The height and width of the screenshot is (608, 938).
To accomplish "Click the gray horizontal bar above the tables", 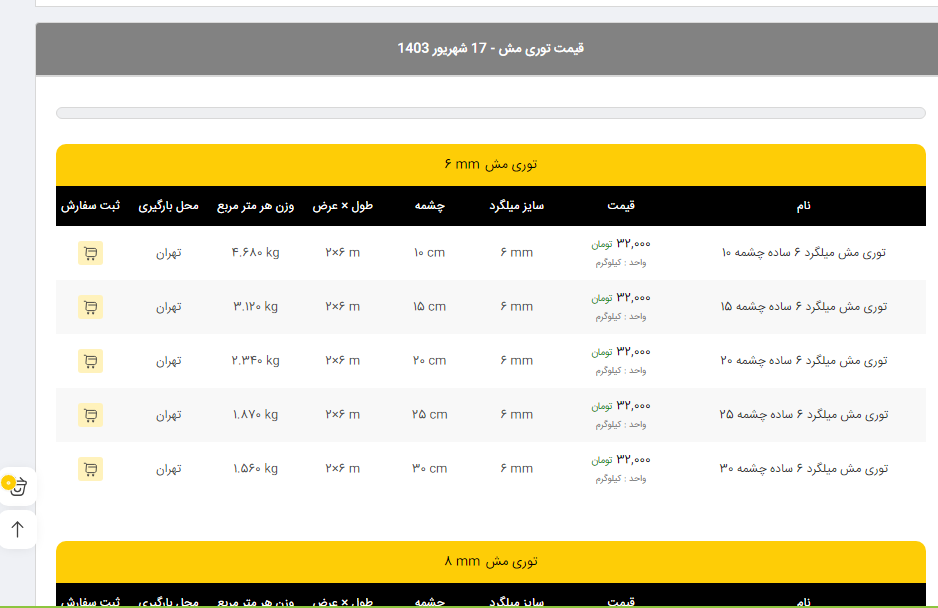I will pyautogui.click(x=491, y=113).
